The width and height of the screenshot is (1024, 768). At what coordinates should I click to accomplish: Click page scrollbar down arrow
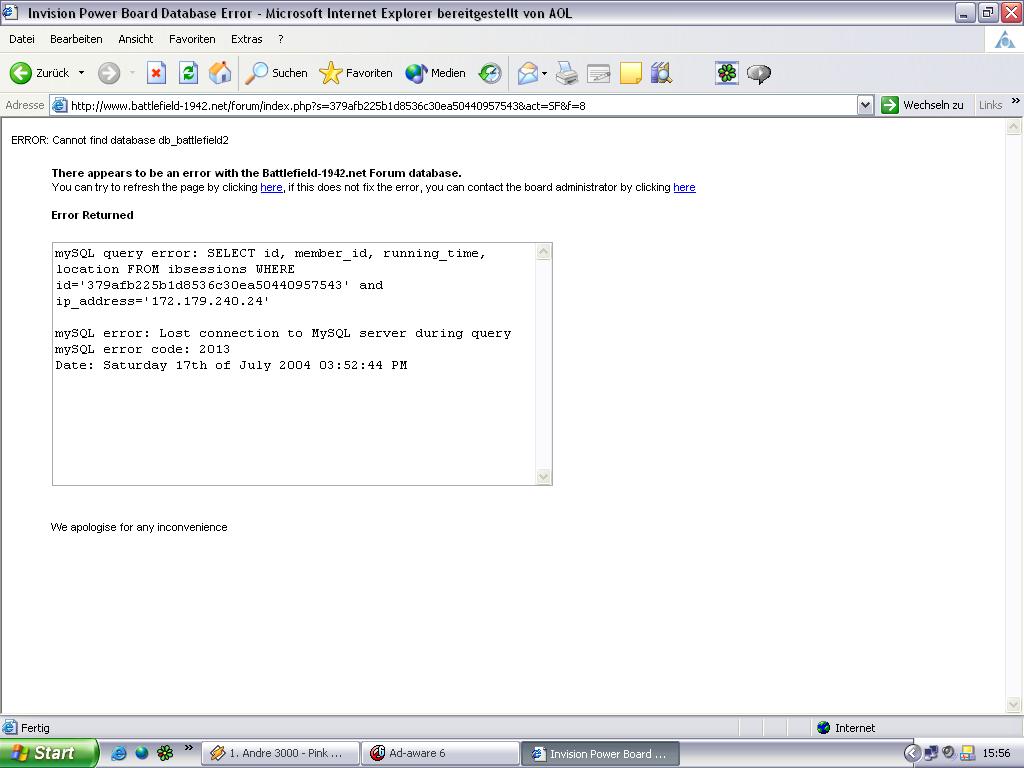pyautogui.click(x=1014, y=704)
